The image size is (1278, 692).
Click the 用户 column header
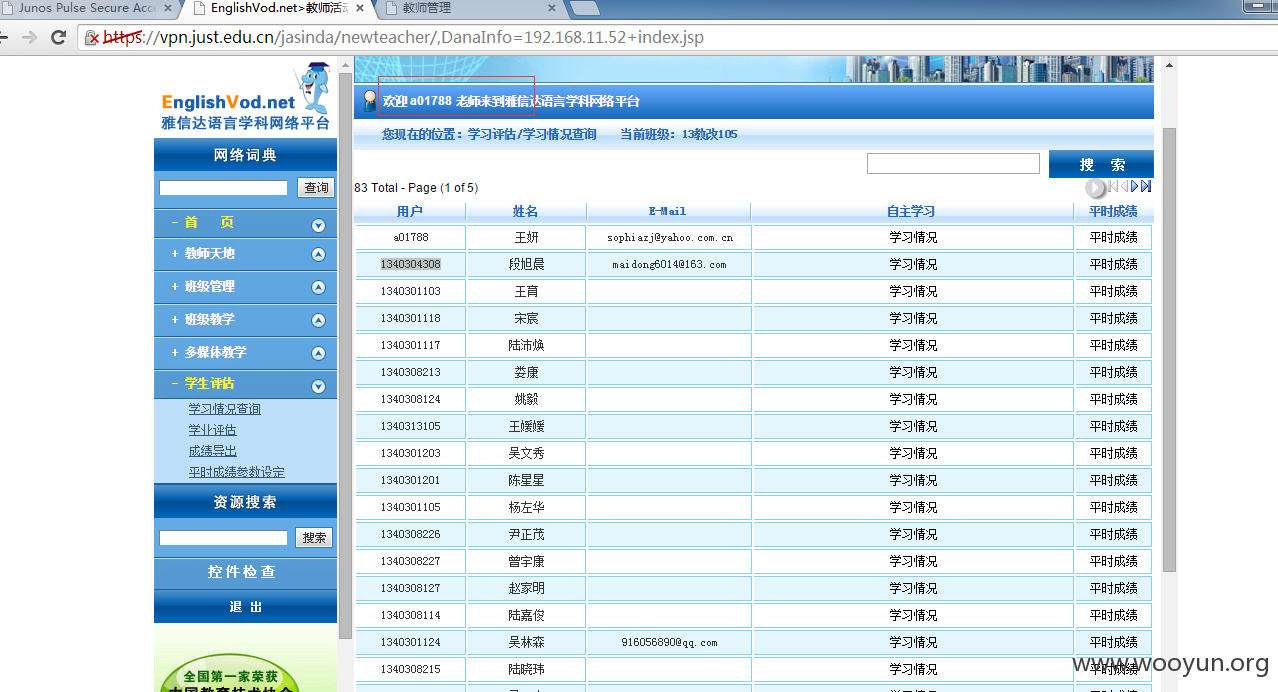410,212
